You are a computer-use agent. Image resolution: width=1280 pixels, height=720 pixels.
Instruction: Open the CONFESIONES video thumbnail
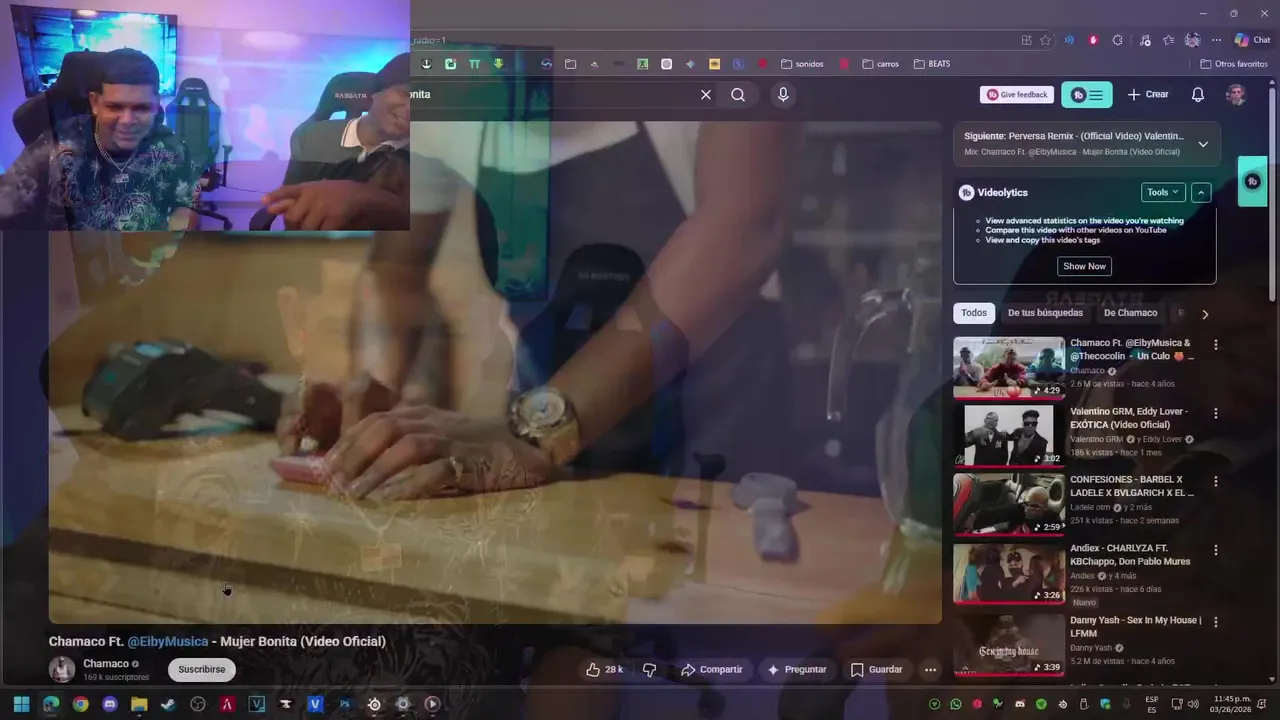click(1009, 504)
